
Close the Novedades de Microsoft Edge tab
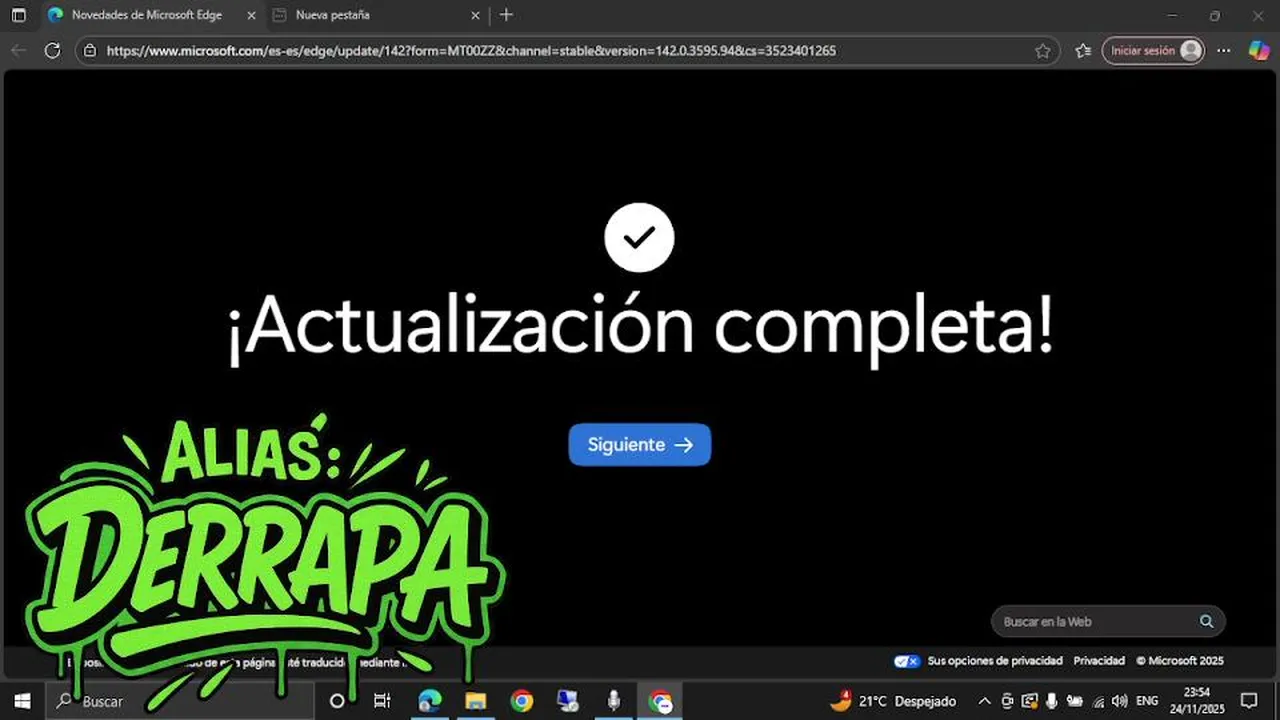(x=252, y=15)
